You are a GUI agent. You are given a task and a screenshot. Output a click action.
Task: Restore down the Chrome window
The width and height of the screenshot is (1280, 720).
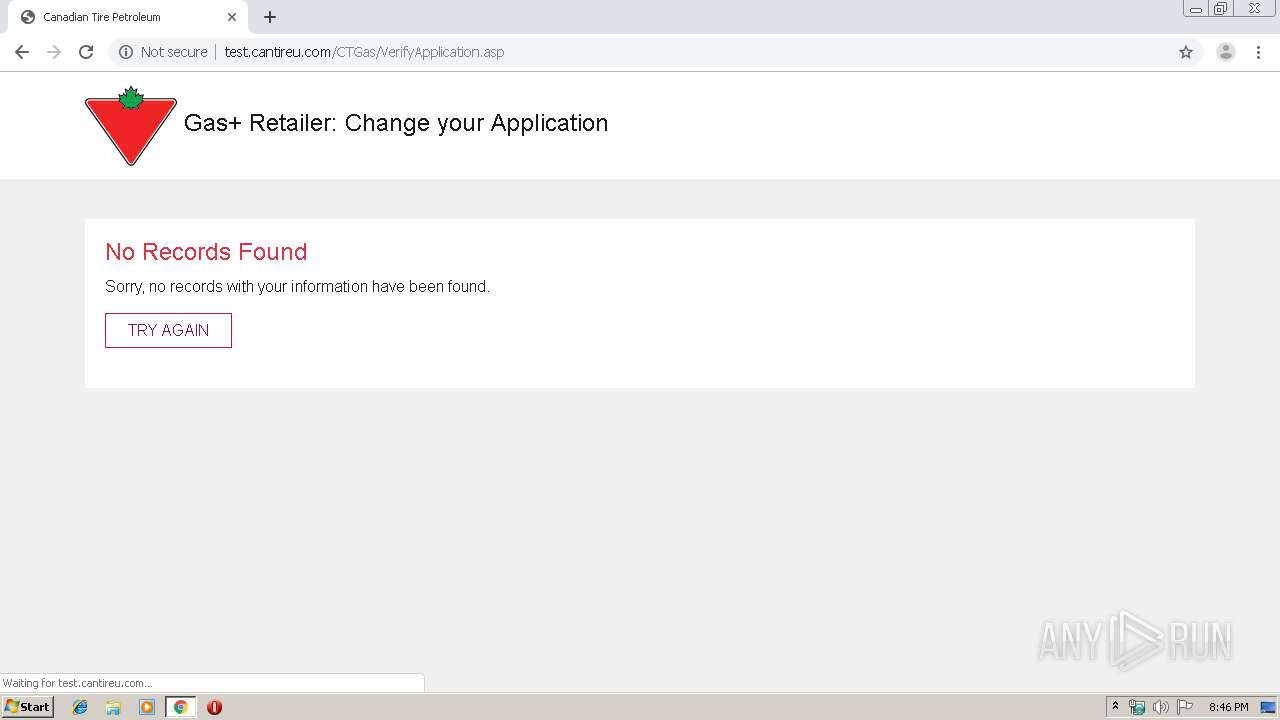click(1221, 9)
